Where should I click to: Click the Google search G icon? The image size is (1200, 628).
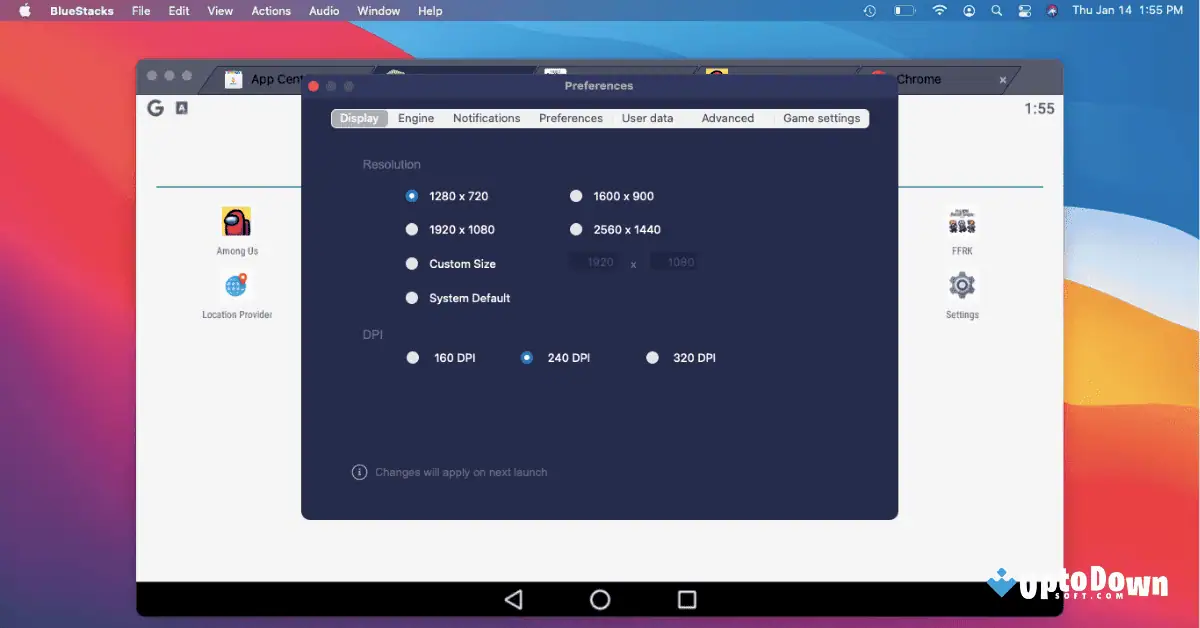click(x=155, y=107)
